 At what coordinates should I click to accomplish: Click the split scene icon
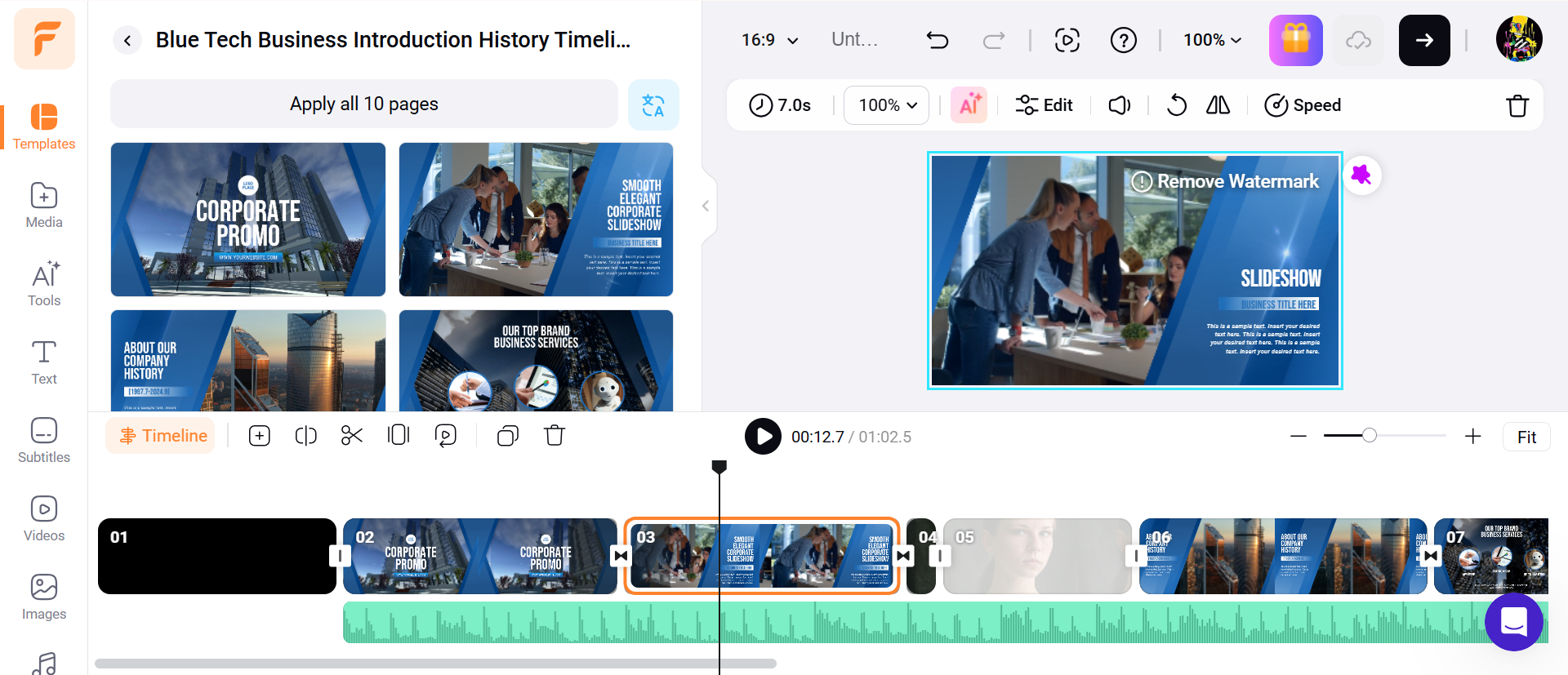tap(305, 436)
